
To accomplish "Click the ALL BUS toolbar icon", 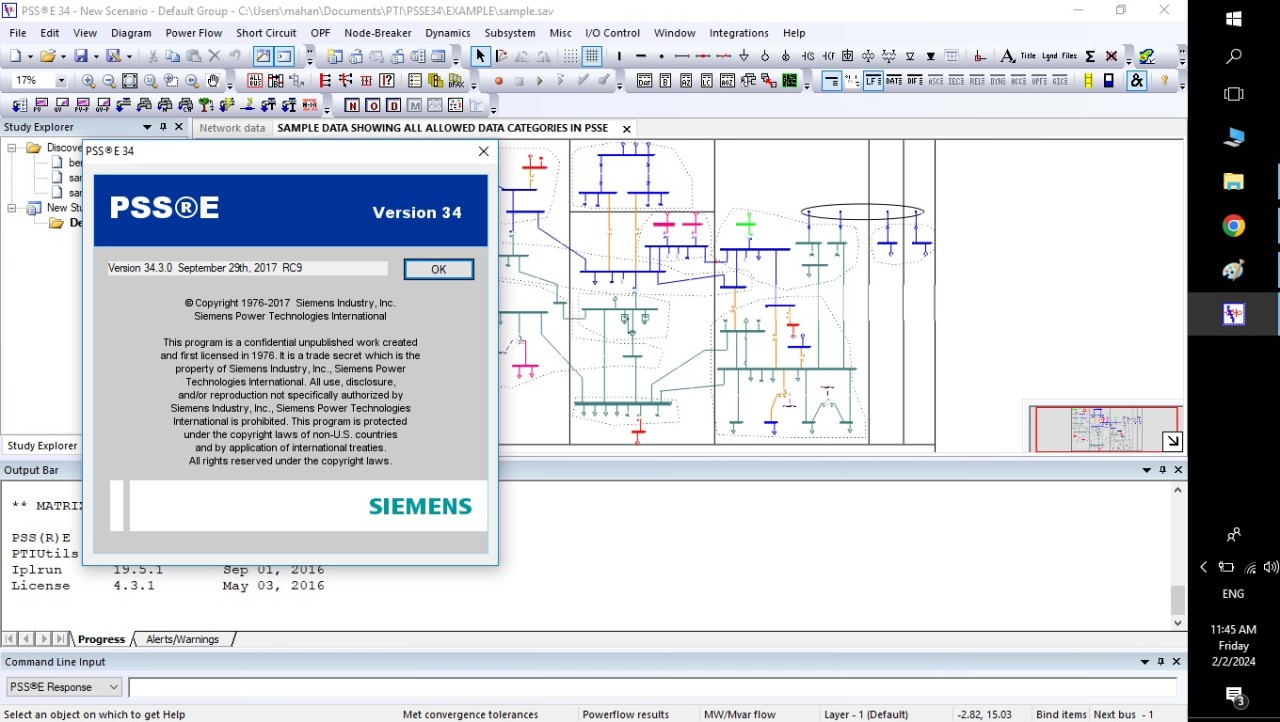I will [x=255, y=81].
